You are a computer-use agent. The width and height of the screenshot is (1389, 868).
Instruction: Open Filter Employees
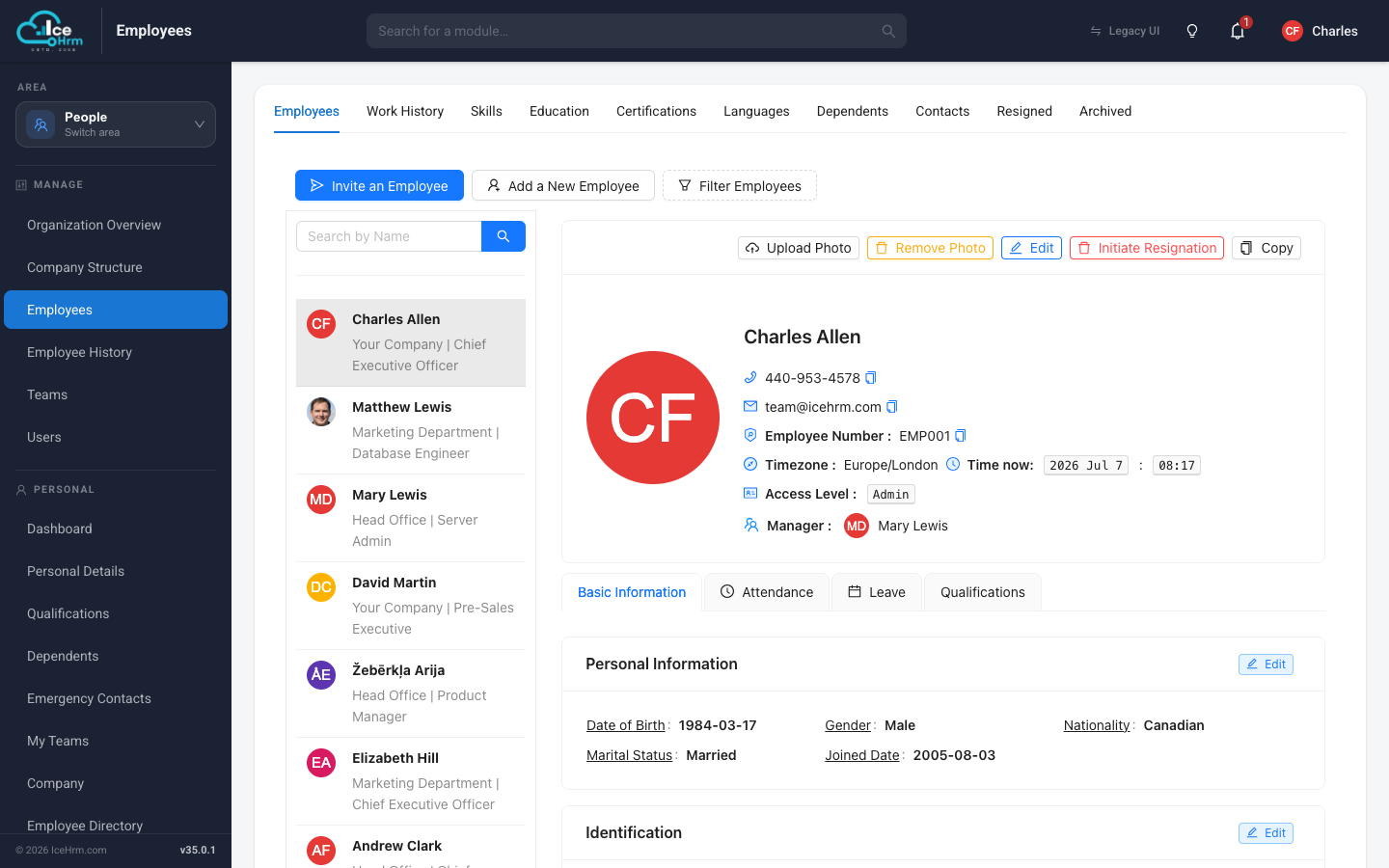tap(740, 185)
